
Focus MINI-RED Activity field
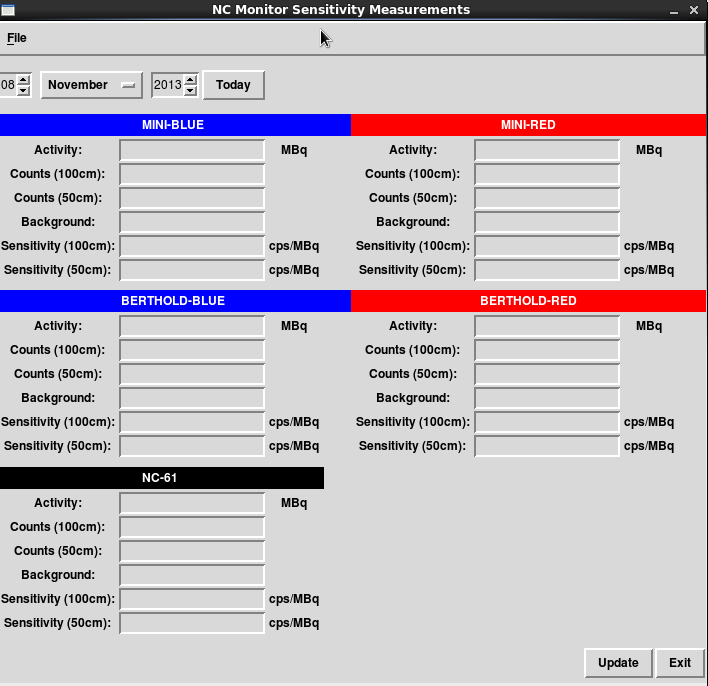click(x=547, y=150)
